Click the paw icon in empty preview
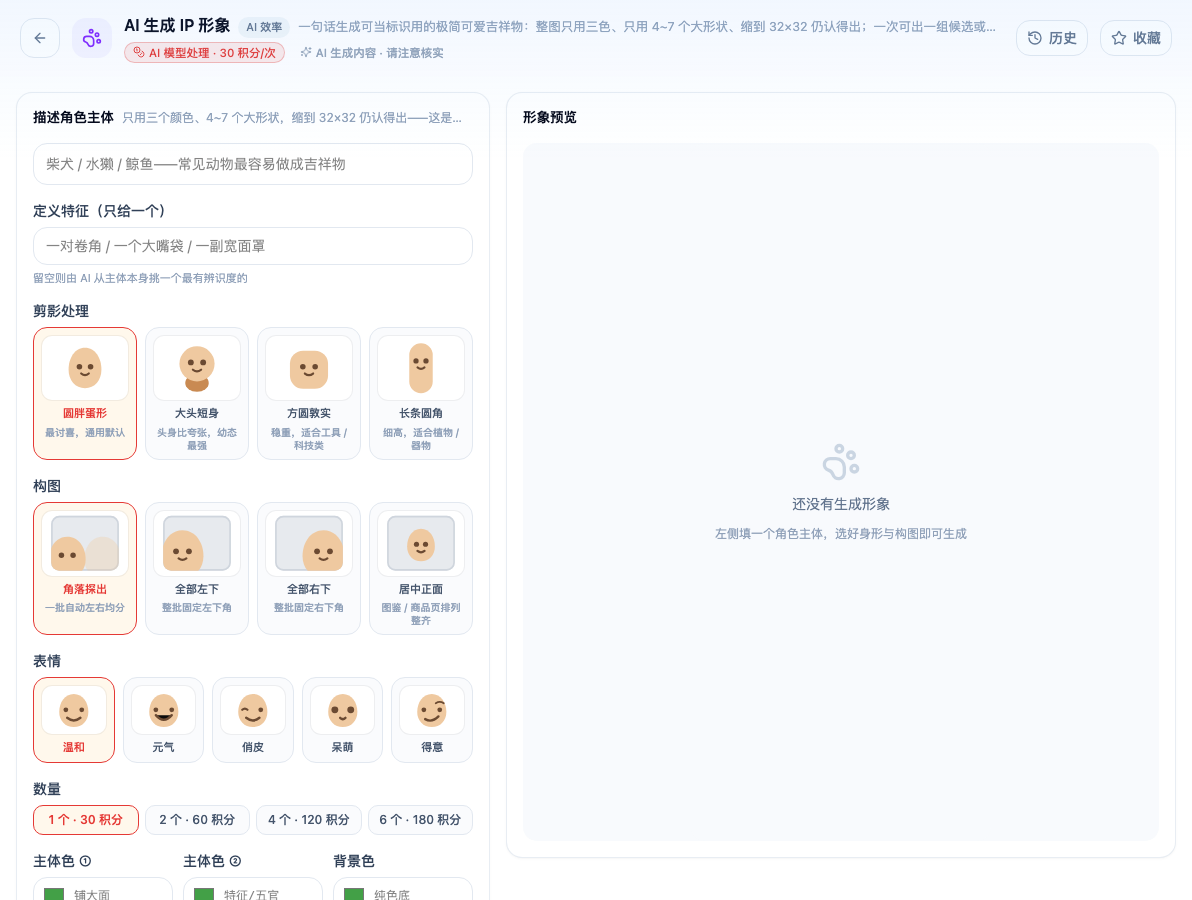Image resolution: width=1192 pixels, height=900 pixels. [841, 461]
